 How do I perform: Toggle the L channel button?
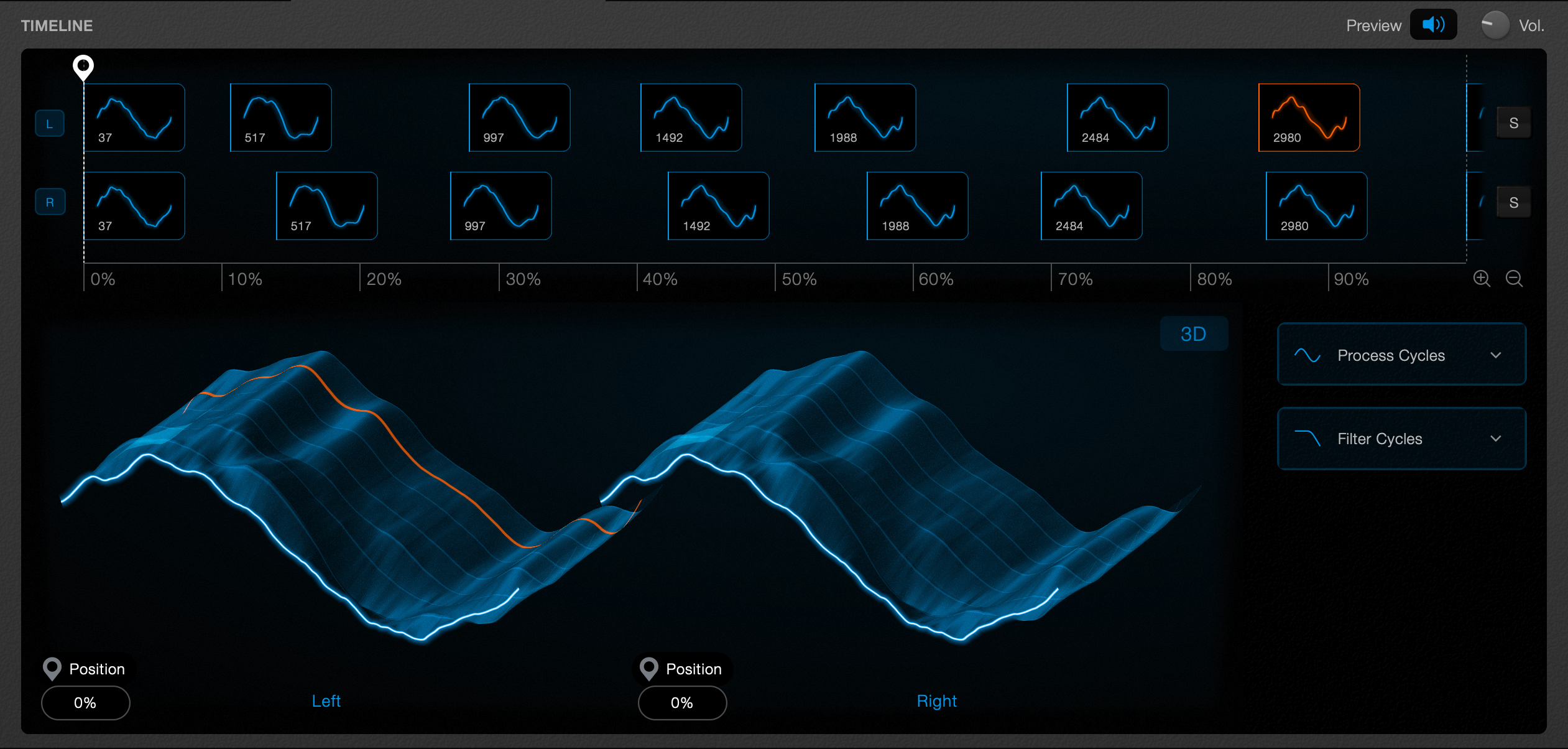50,123
